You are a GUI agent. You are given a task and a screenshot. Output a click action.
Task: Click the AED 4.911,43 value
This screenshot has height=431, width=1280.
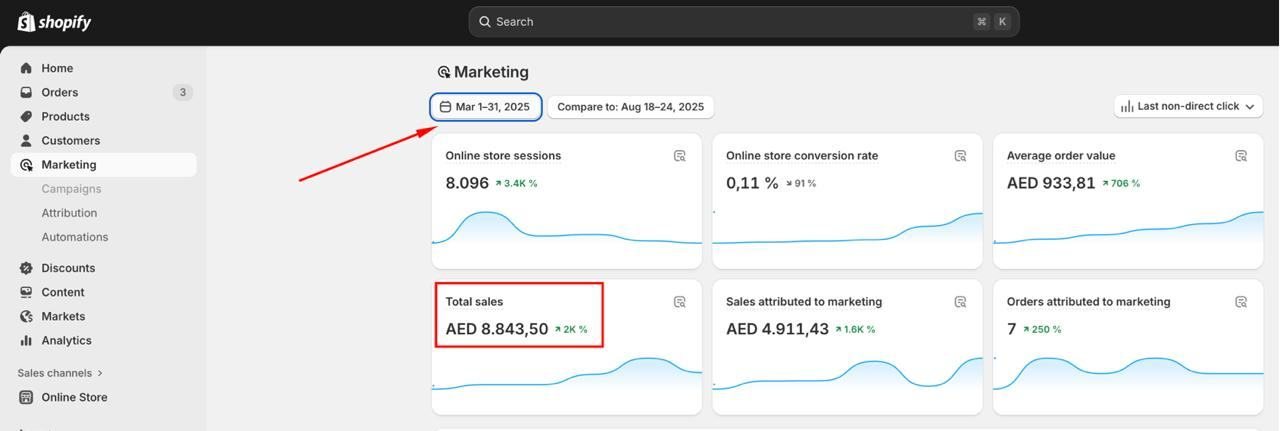(x=777, y=329)
